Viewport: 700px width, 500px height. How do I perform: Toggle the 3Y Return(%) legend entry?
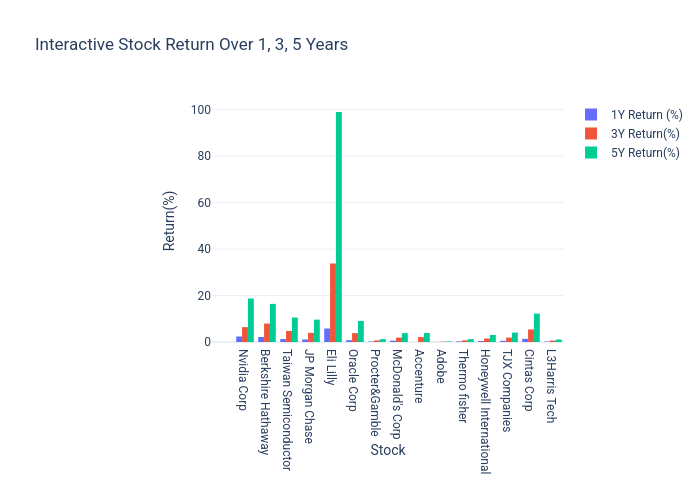click(x=632, y=133)
